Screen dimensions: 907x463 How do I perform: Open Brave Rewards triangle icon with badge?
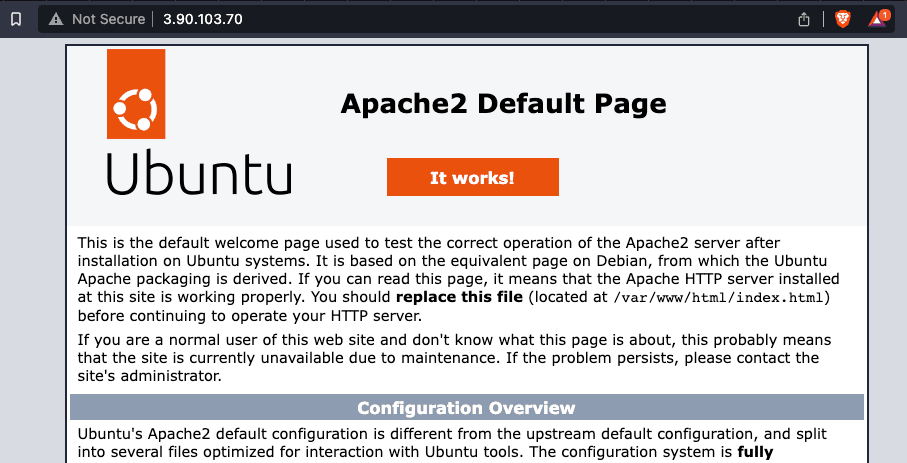878,19
